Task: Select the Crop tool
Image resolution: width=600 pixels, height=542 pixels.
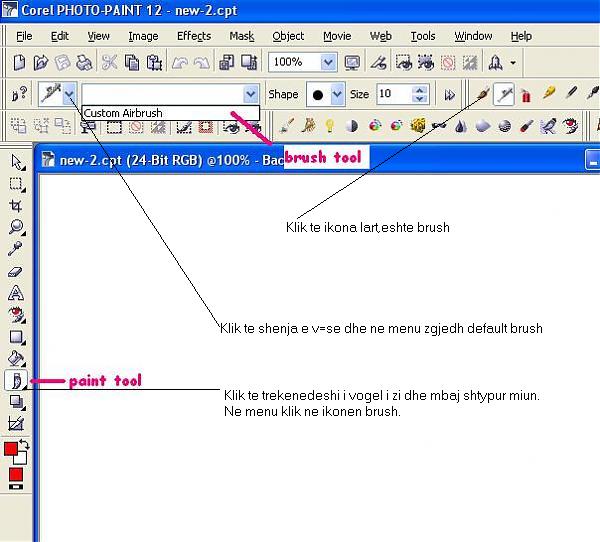Action: (x=16, y=206)
